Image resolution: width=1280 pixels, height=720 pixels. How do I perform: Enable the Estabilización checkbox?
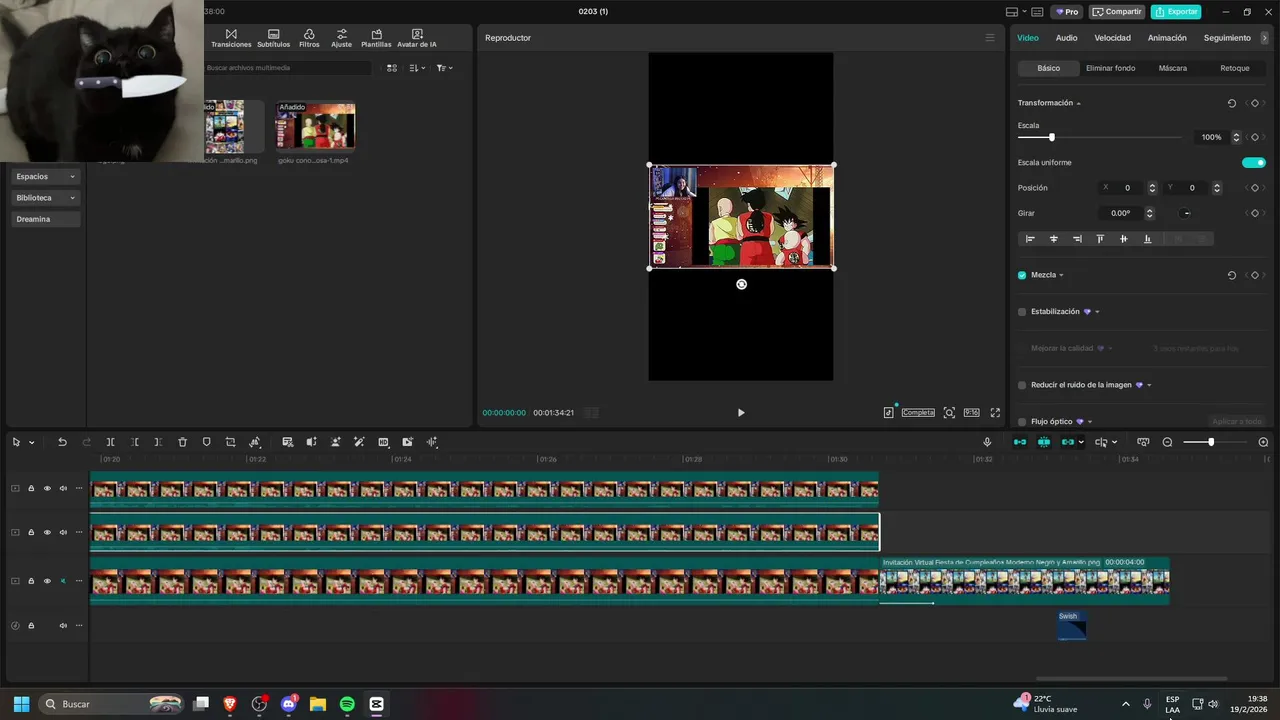pos(1022,312)
